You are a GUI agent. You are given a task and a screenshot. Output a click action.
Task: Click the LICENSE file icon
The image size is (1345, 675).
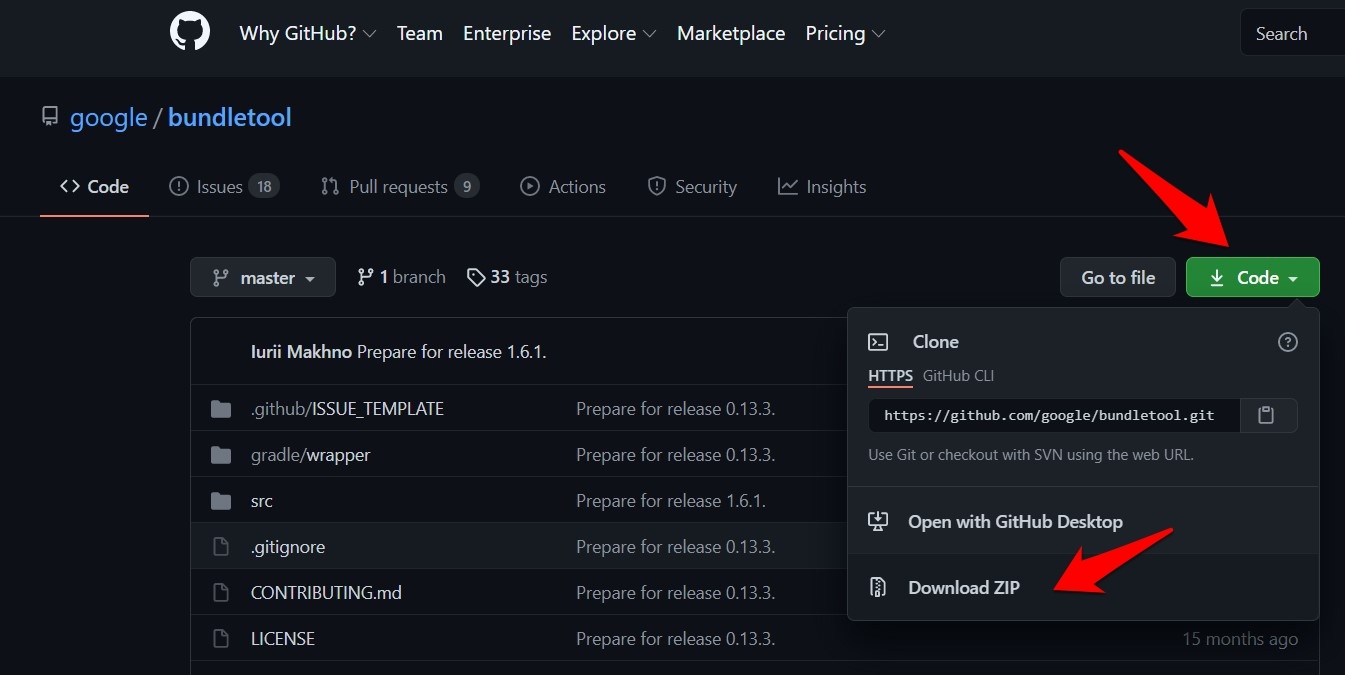[x=221, y=639]
